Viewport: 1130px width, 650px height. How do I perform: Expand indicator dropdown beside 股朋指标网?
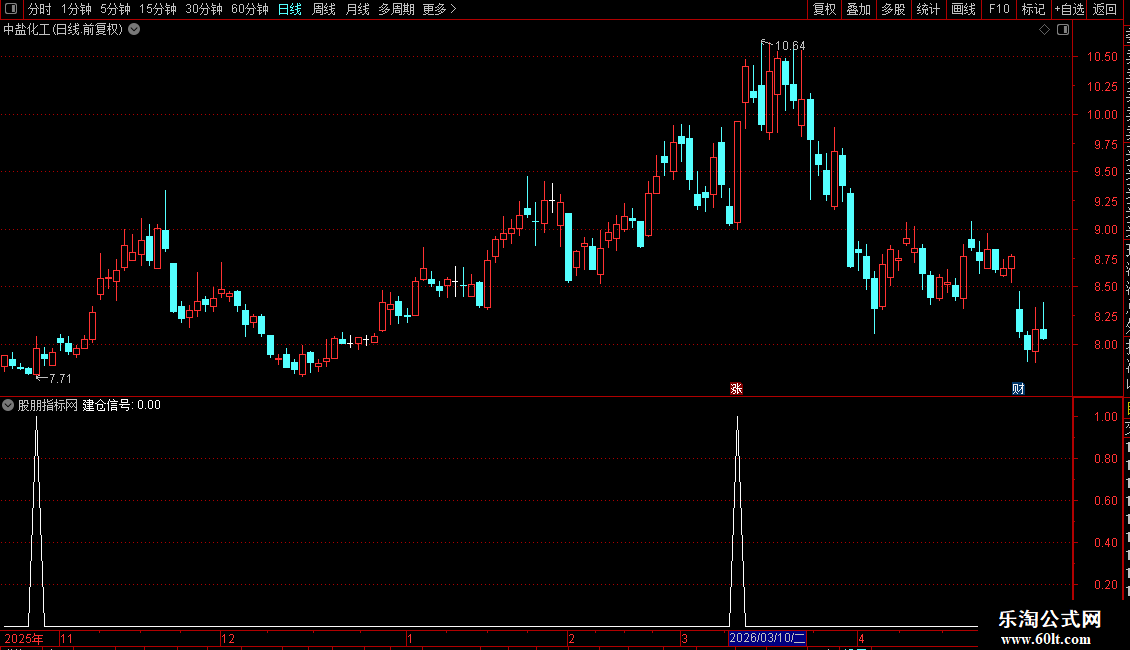[8, 405]
